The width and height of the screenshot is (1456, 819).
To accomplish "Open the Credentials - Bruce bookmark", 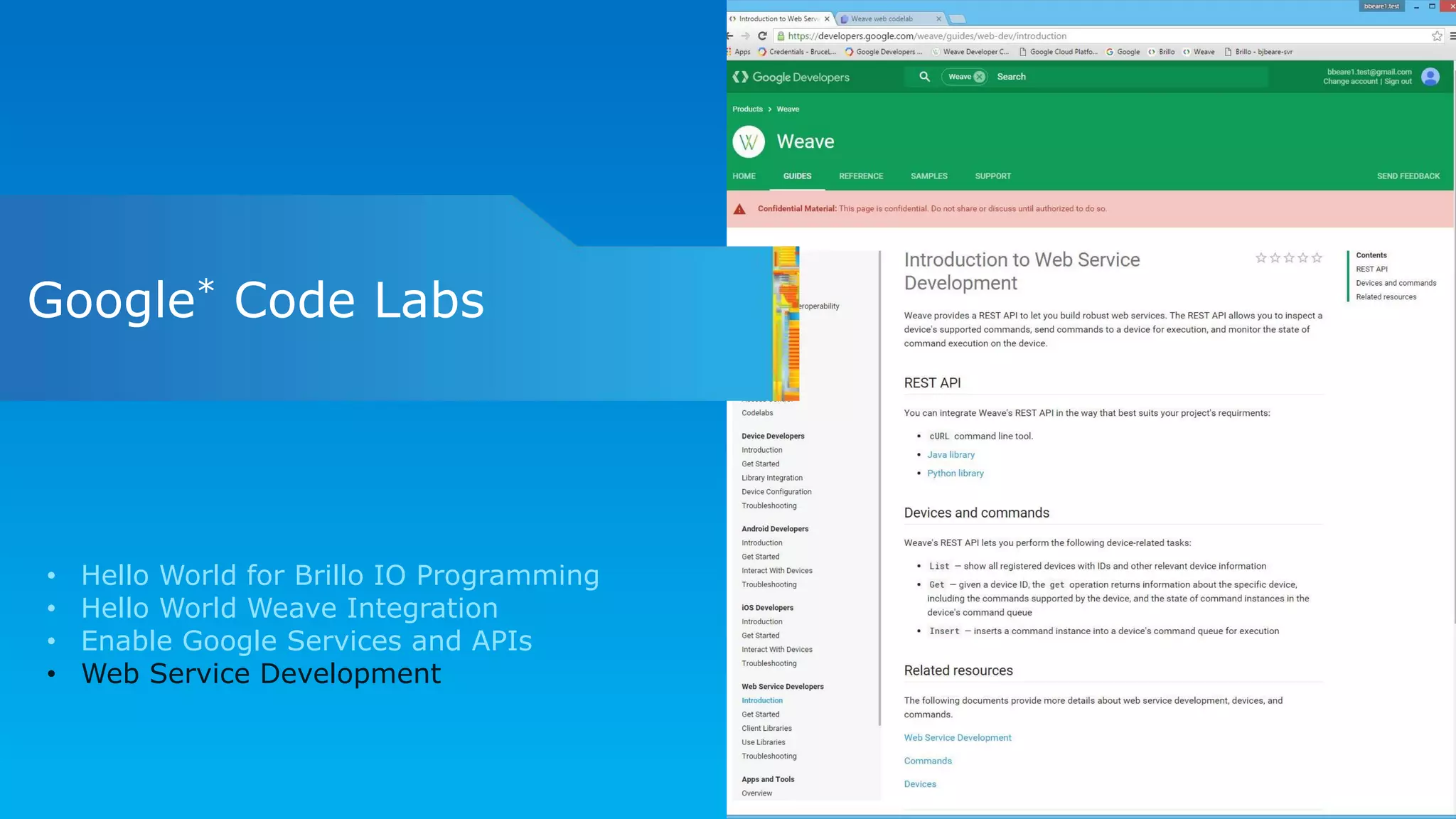I will 797,52.
